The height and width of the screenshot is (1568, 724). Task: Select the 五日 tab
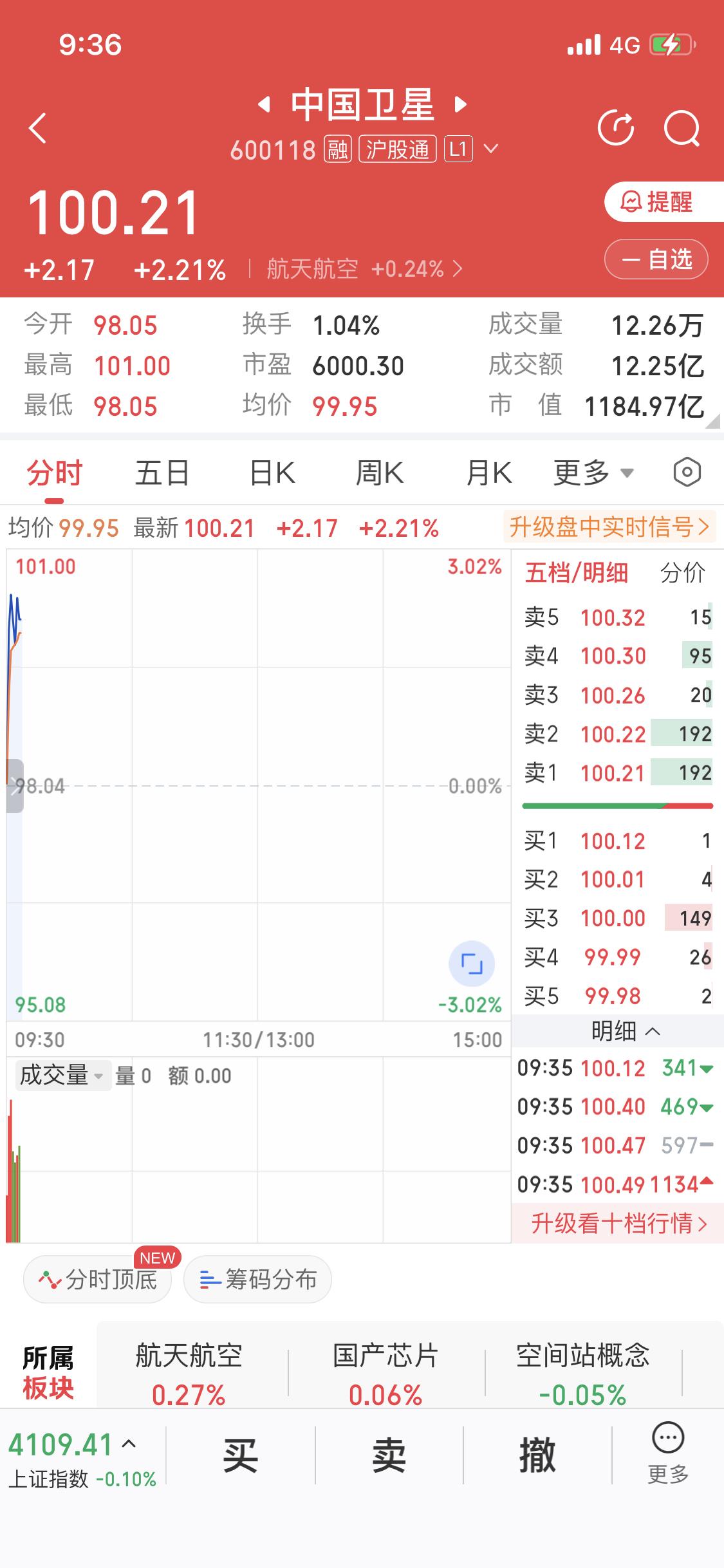pos(162,473)
